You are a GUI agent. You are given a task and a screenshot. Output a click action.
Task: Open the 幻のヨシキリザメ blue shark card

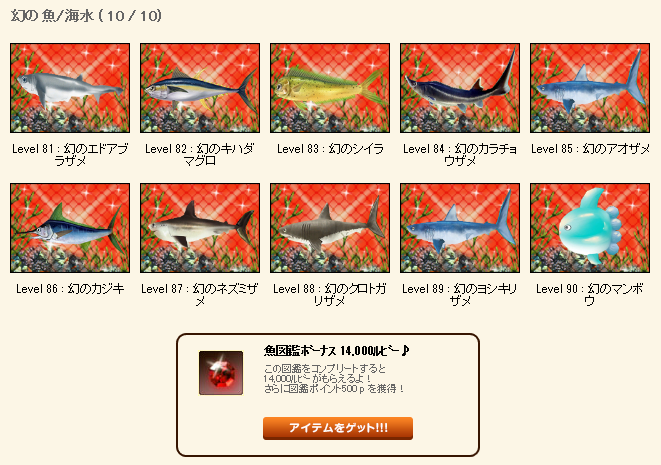460,228
